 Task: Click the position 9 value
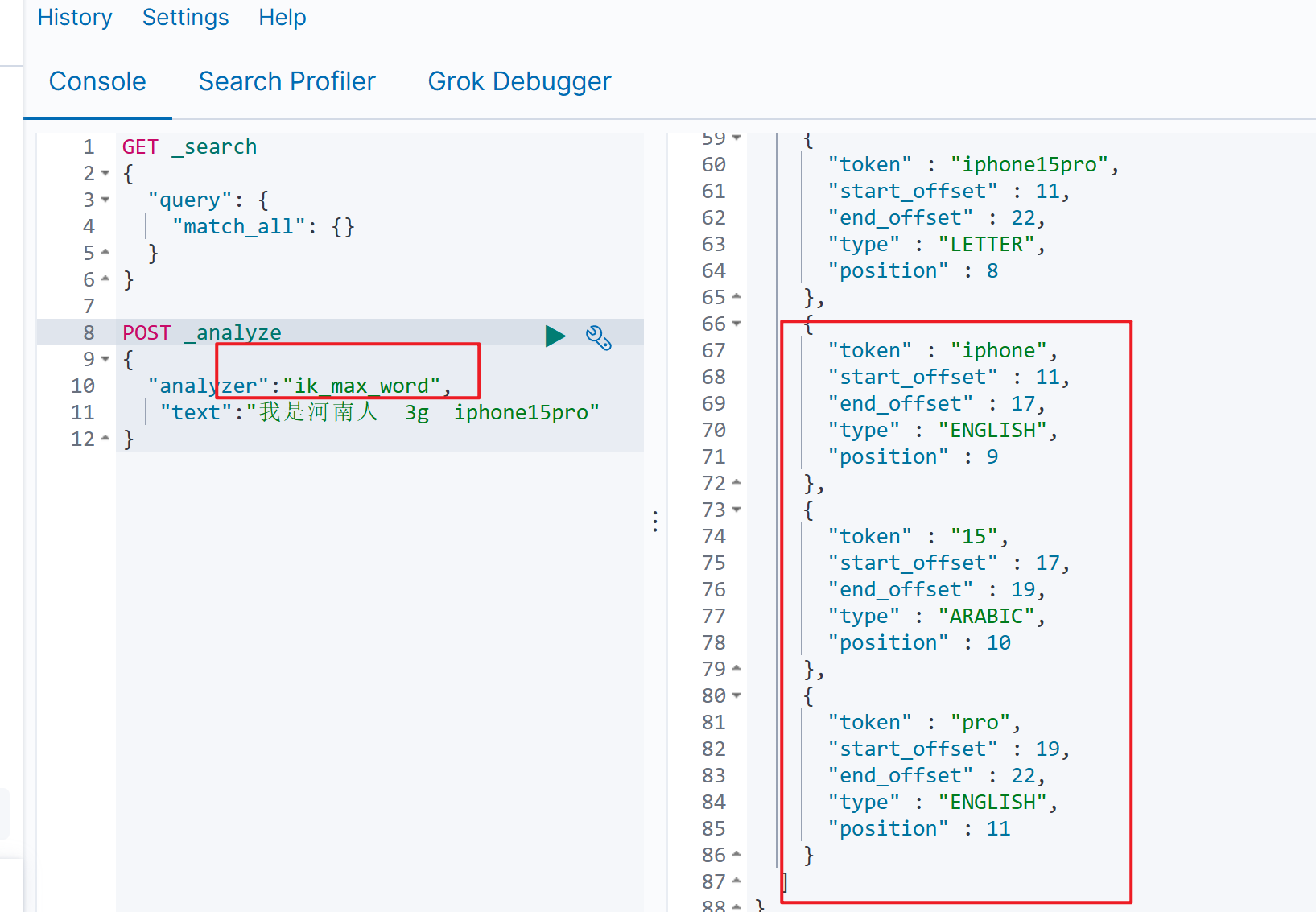pos(992,457)
